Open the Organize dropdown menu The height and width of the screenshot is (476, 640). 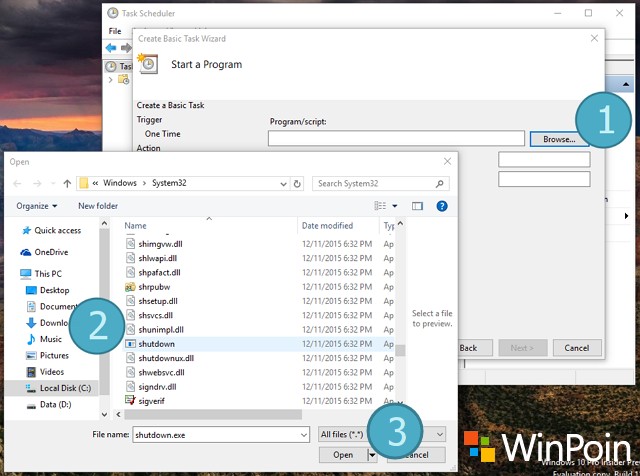click(37, 206)
